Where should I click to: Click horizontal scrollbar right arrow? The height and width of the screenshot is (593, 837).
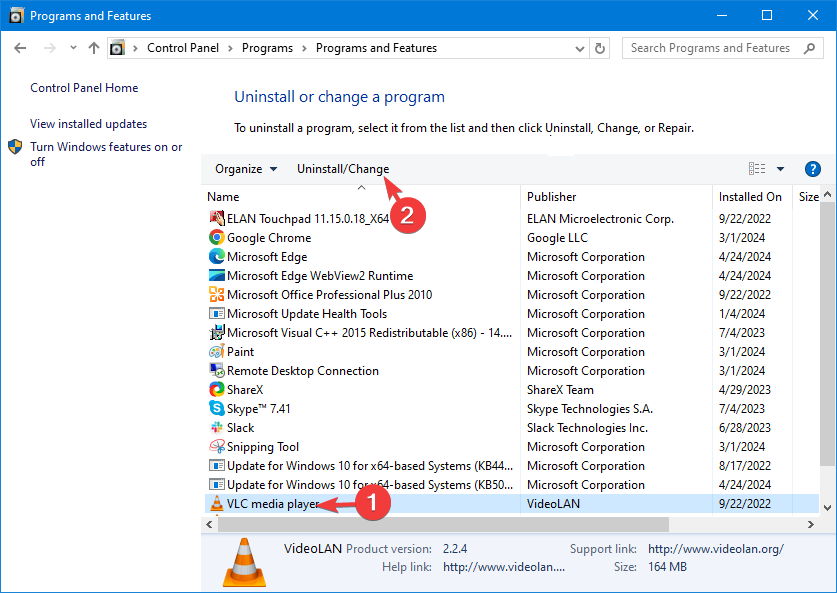click(811, 525)
